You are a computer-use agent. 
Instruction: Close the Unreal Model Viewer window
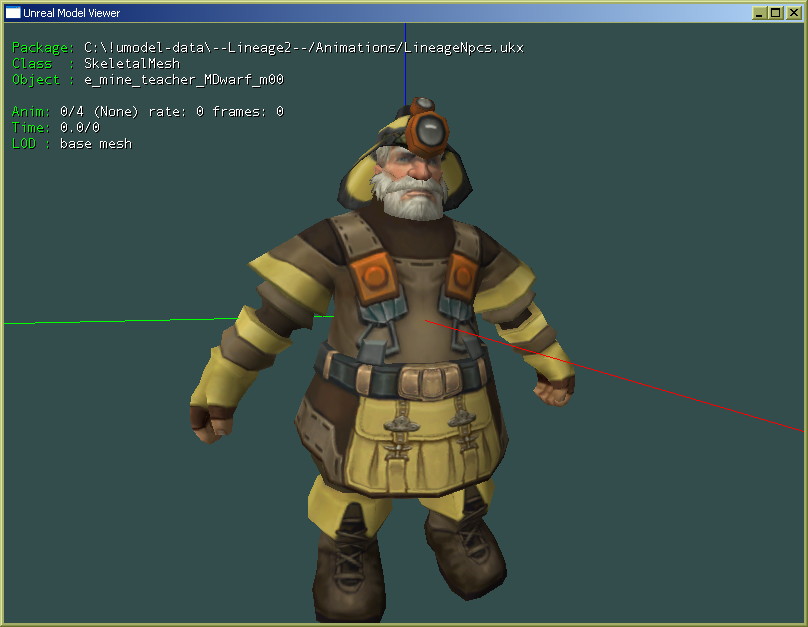click(794, 13)
